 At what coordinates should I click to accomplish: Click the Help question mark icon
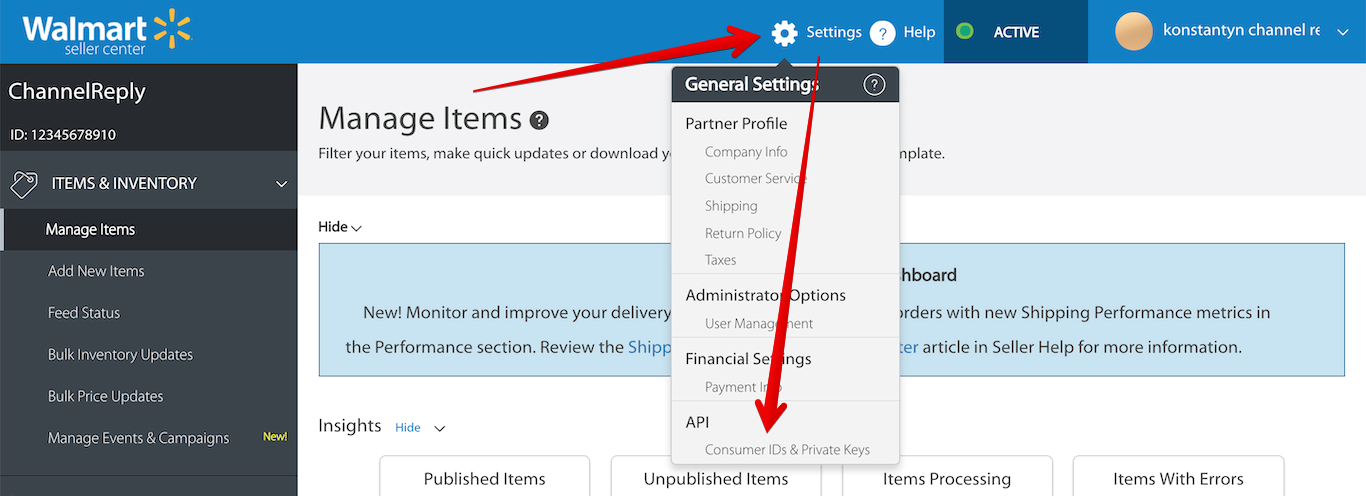tap(882, 33)
